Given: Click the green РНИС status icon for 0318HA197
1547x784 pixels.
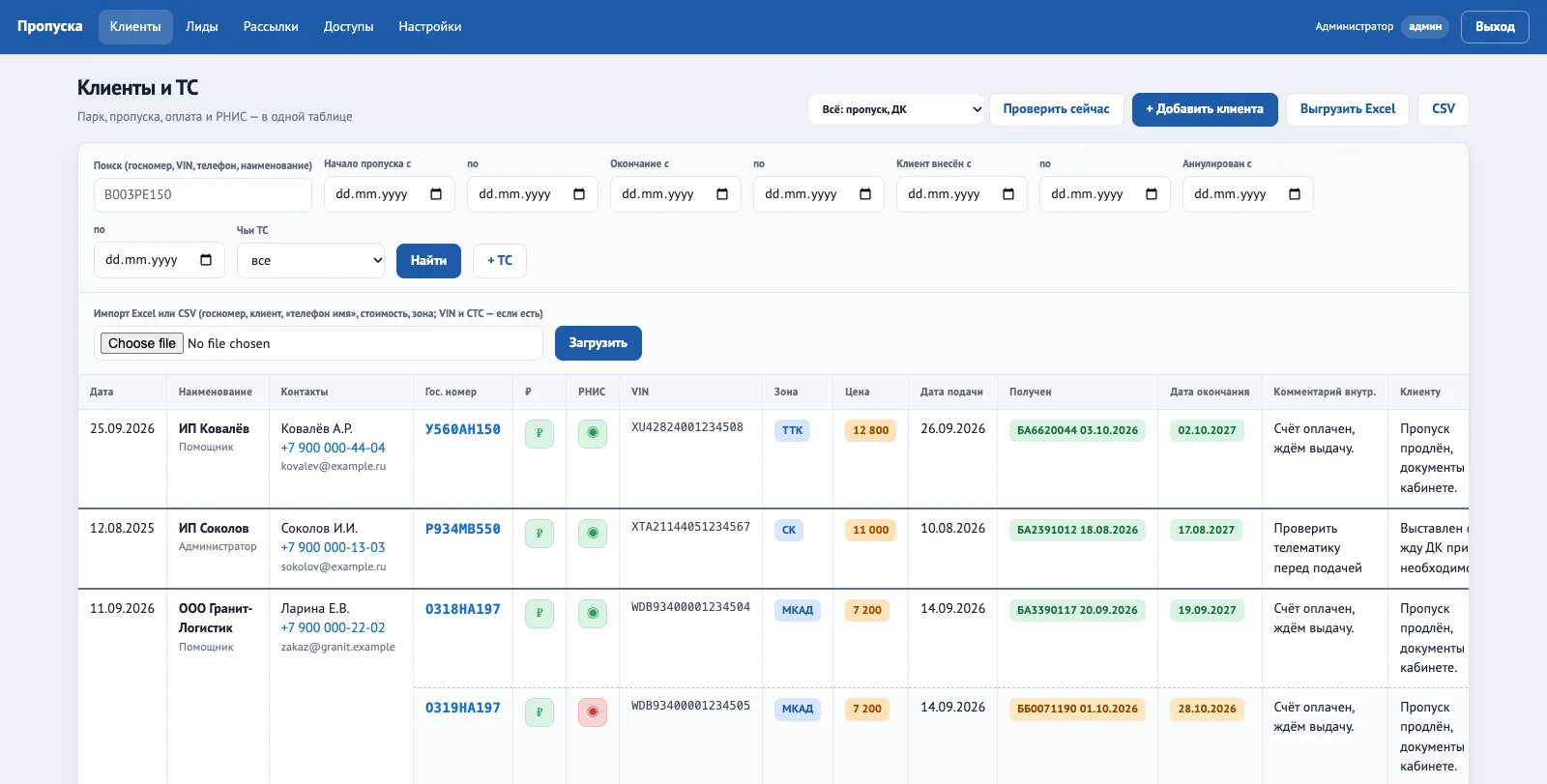Looking at the screenshot, I should (593, 613).
